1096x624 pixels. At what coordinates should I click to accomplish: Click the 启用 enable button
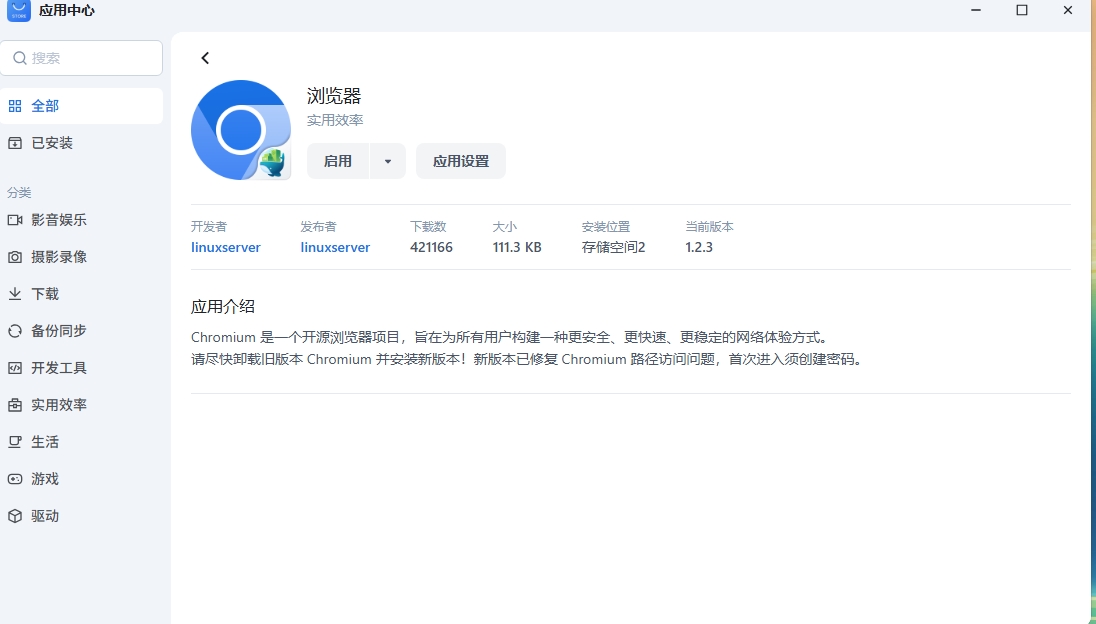click(x=338, y=161)
